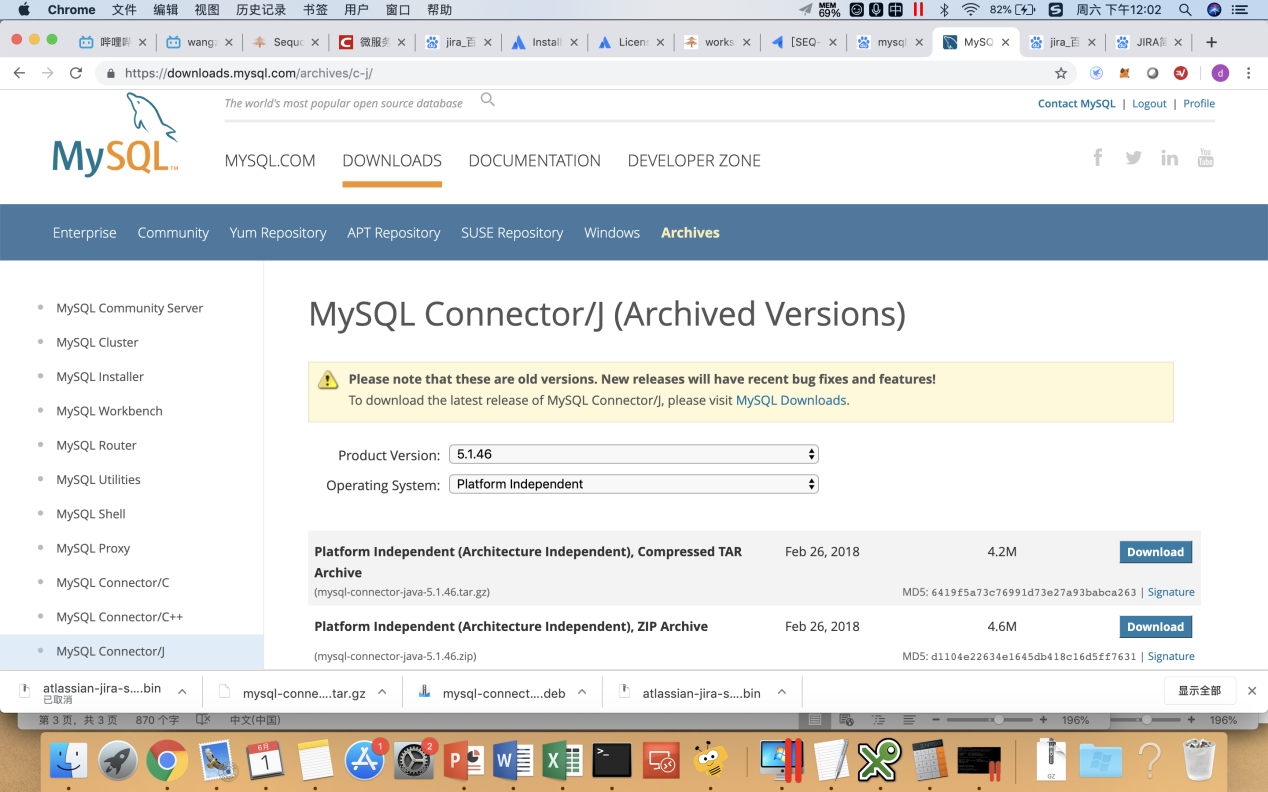Screen dimensions: 1268x792
Task: Open the Yum Repository tab
Action: pos(278,232)
